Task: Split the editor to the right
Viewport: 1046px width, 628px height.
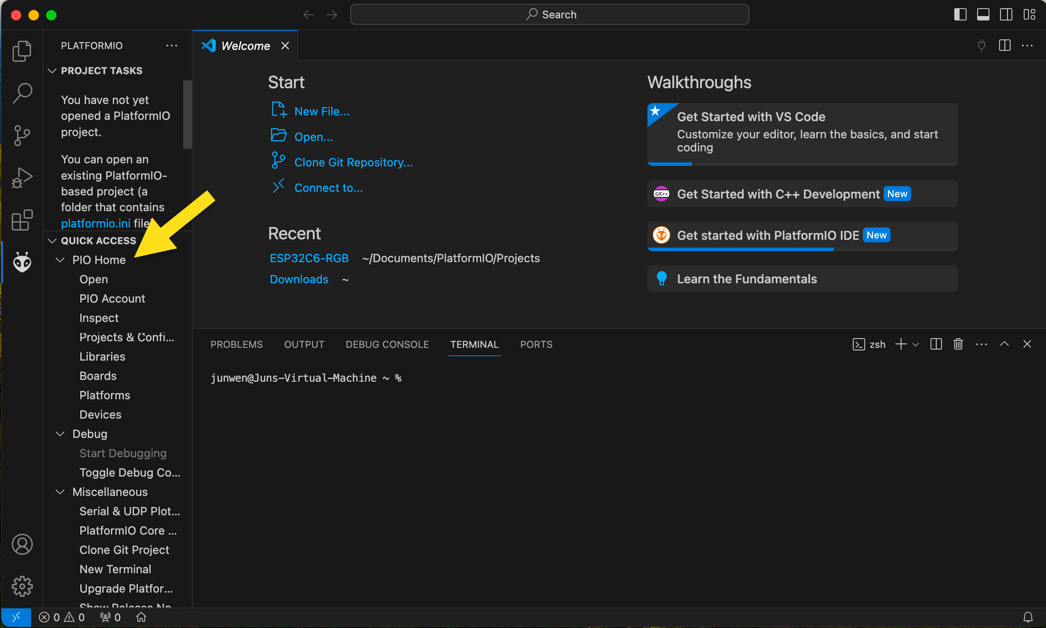Action: click(x=1005, y=45)
